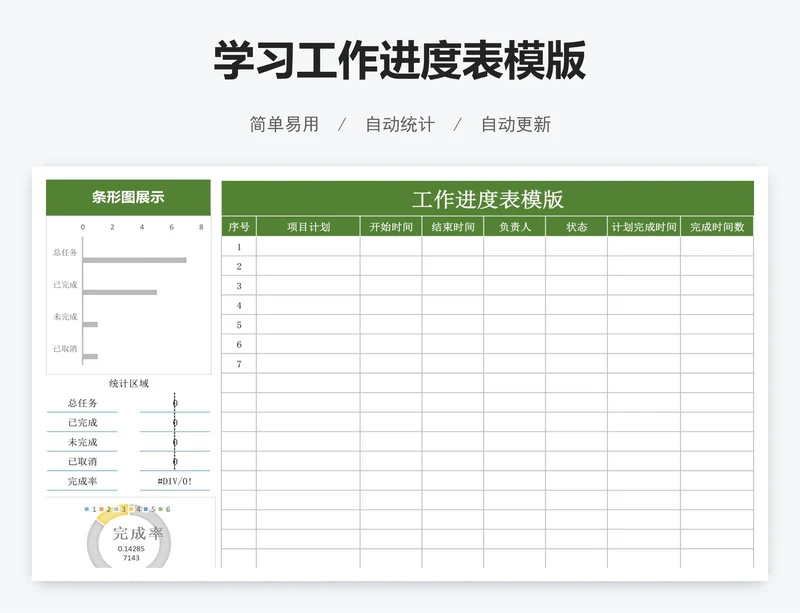Click the green 条形图展示 header
Viewport: 800px width, 613px height.
click(128, 197)
